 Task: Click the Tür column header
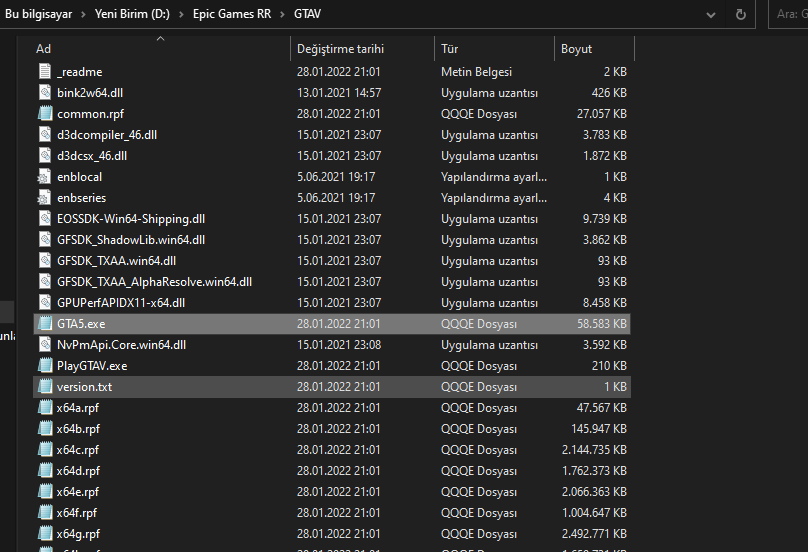pos(450,49)
